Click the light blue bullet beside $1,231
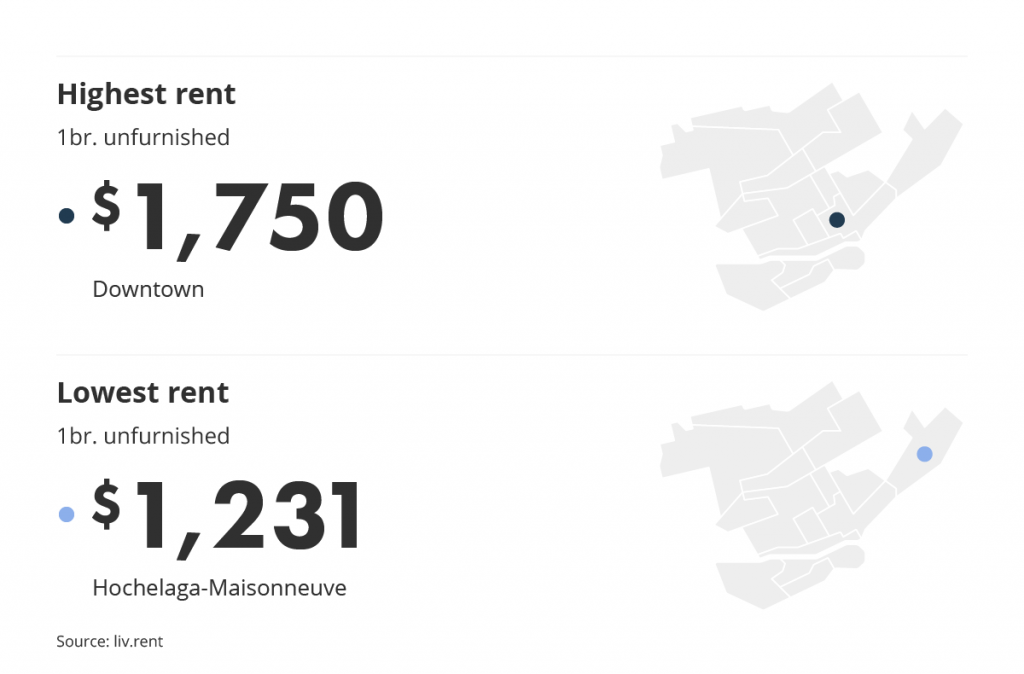 [x=67, y=515]
